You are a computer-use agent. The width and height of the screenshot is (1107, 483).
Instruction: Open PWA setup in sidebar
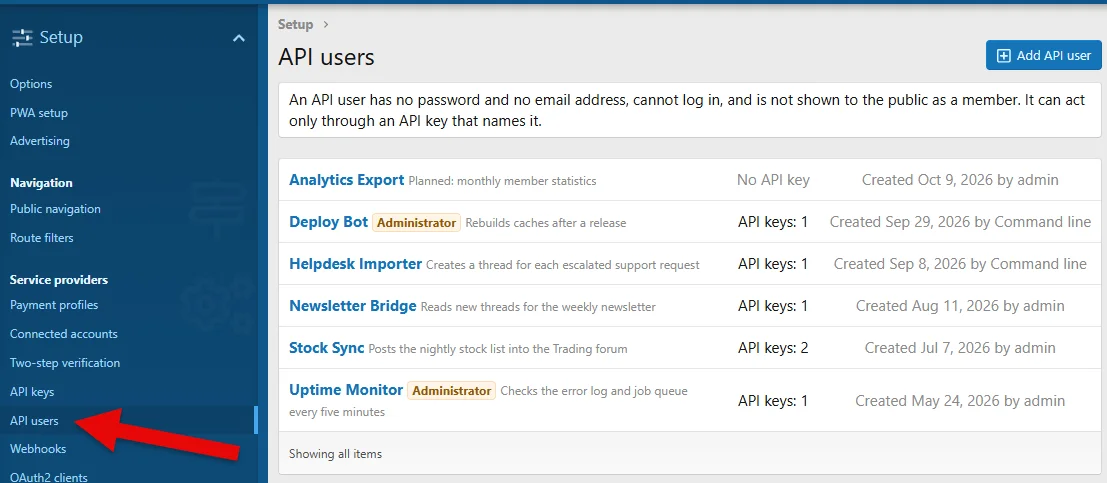(39, 113)
